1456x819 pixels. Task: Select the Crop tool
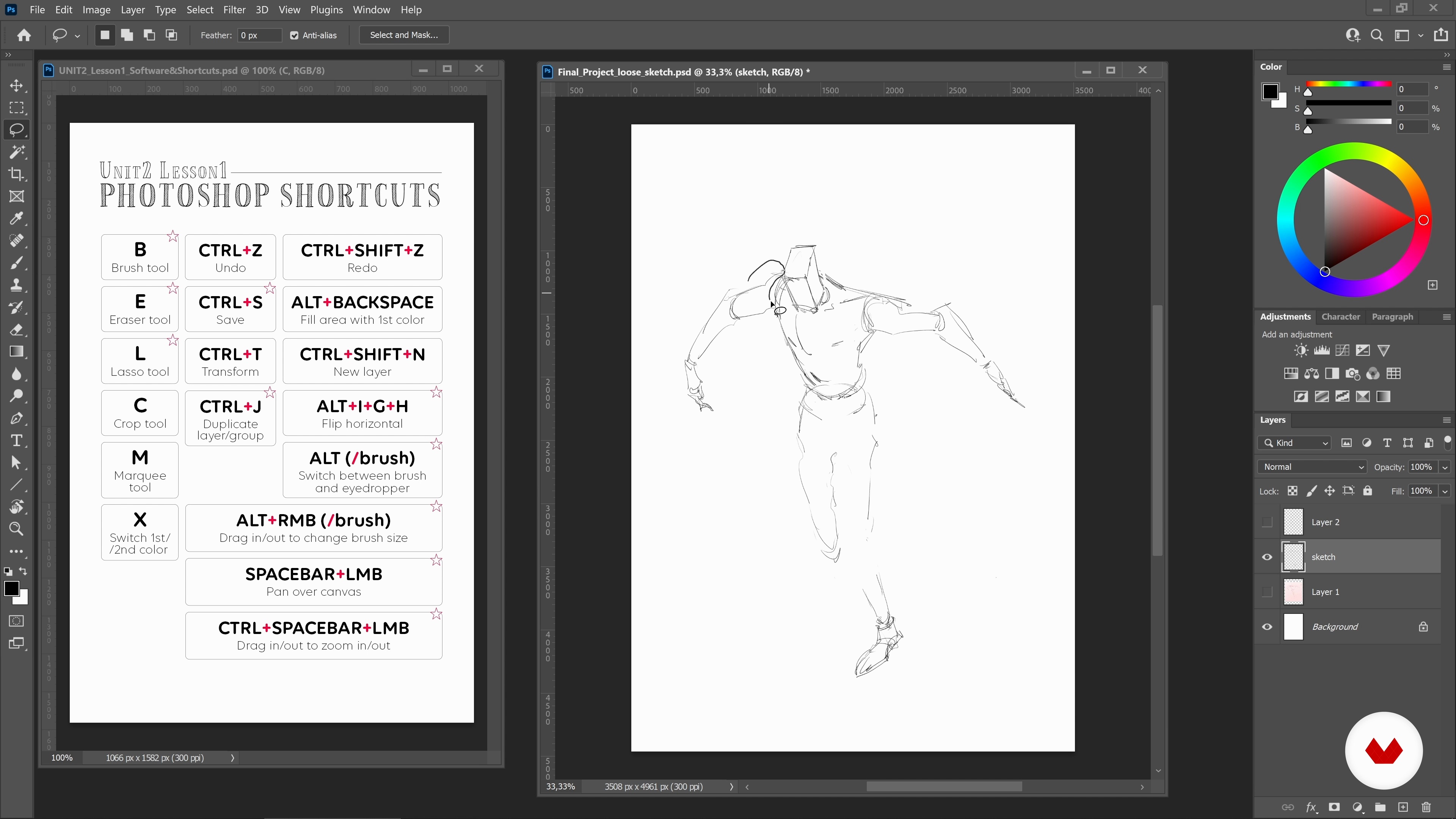16,174
